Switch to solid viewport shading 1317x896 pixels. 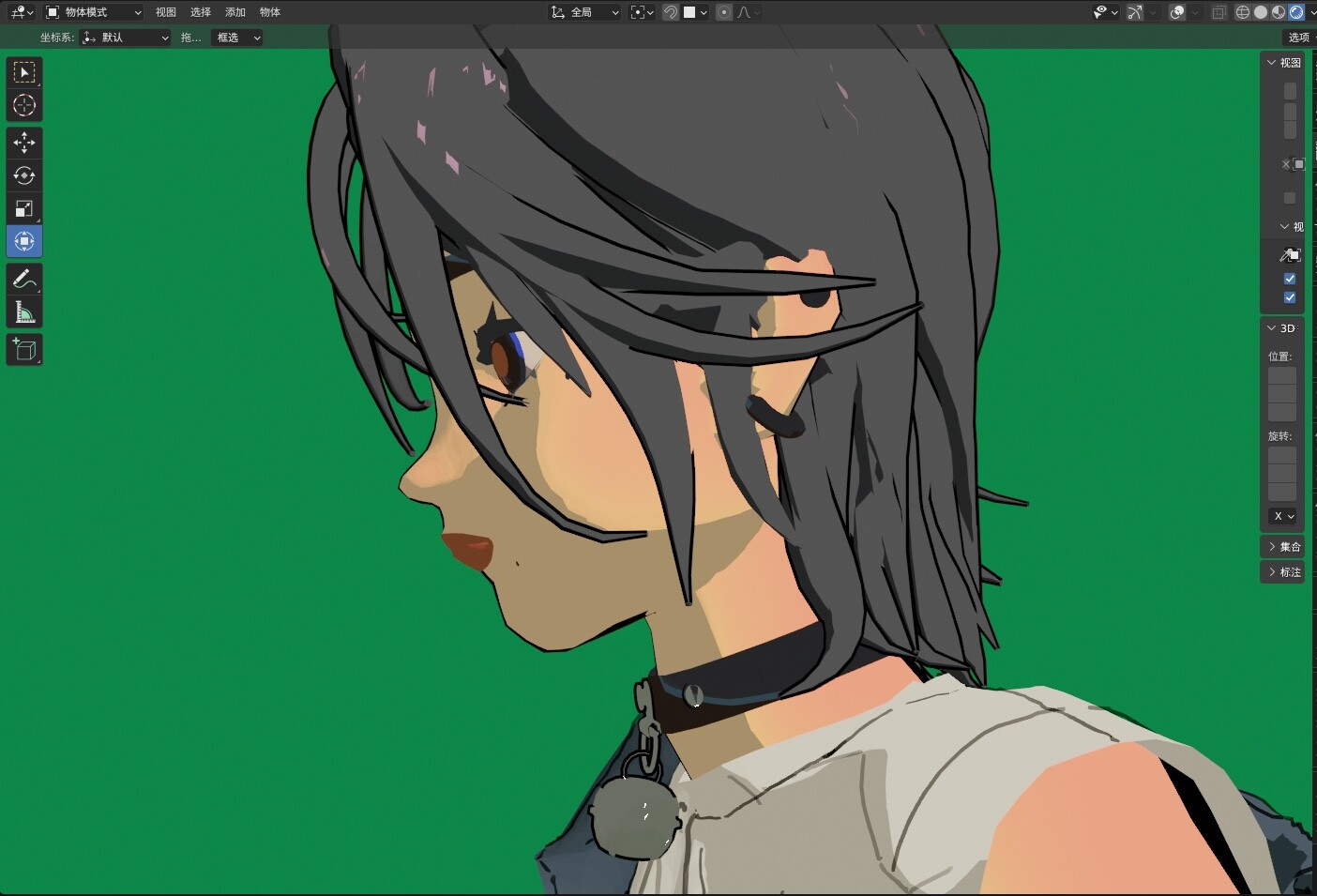tap(1261, 12)
